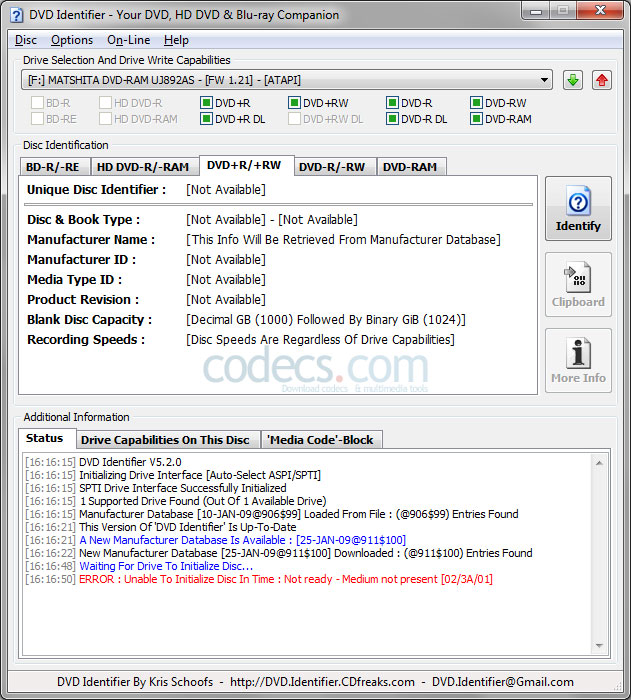Switch to the HD DVD-R/-RAM tab

coord(145,167)
